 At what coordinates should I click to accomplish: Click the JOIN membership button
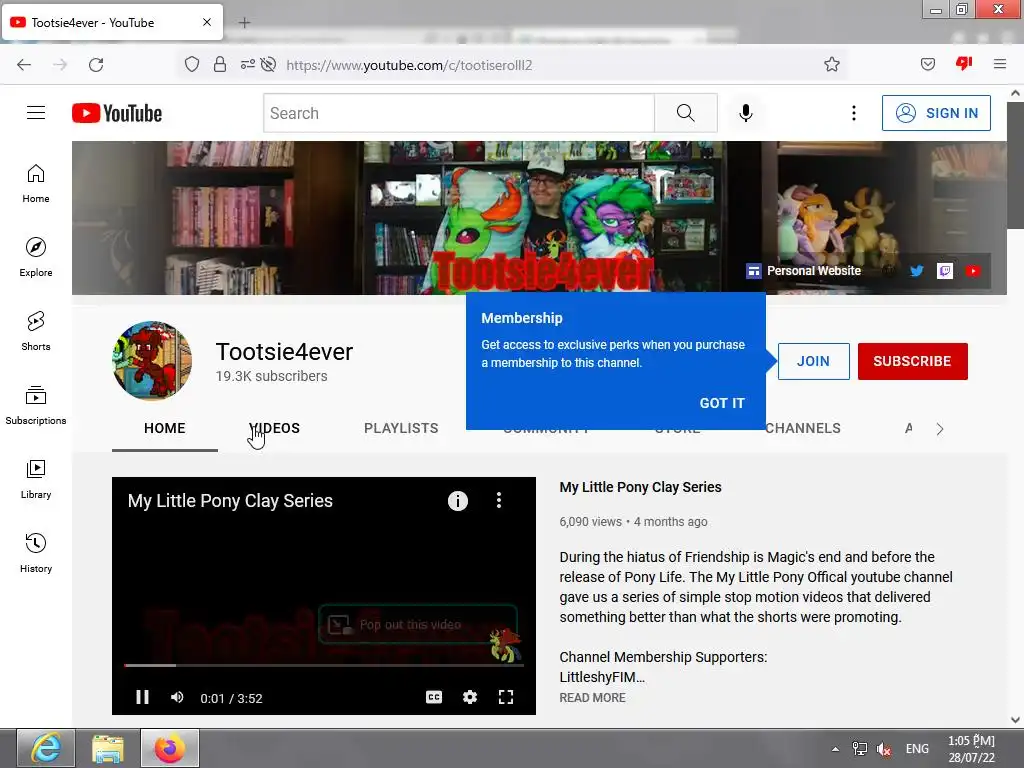[813, 361]
